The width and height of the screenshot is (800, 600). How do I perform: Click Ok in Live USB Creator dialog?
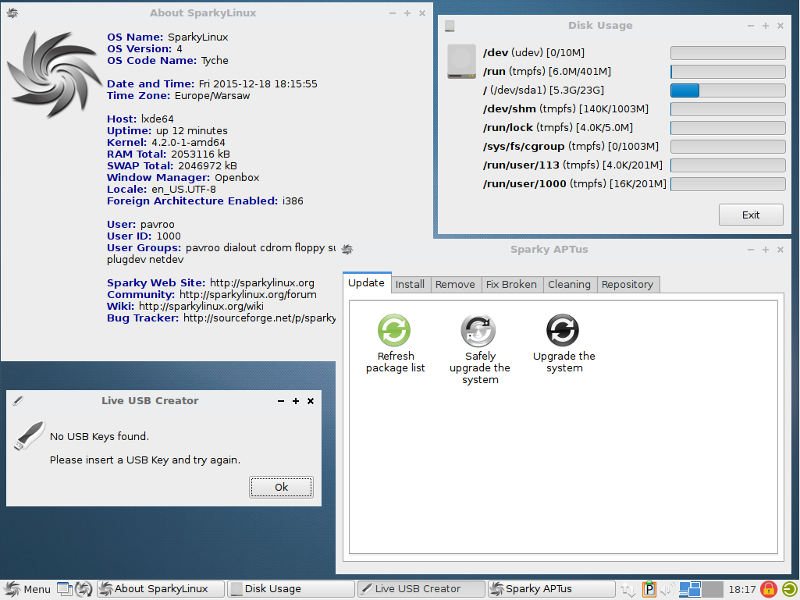281,487
